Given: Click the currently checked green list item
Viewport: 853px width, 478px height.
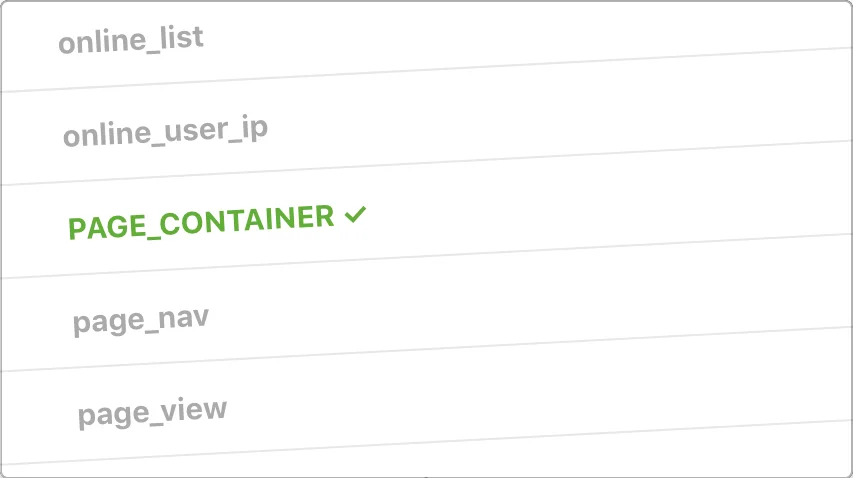Looking at the screenshot, I should pos(201,223).
